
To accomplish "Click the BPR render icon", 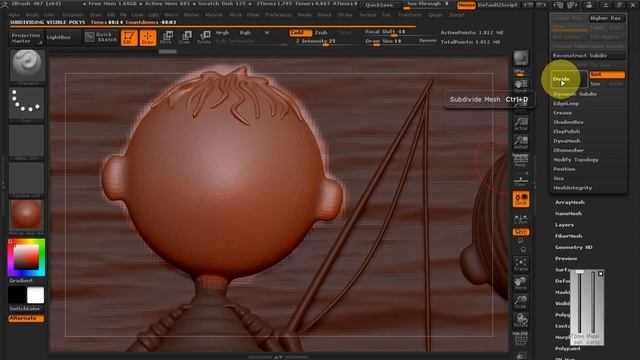I will [521, 58].
